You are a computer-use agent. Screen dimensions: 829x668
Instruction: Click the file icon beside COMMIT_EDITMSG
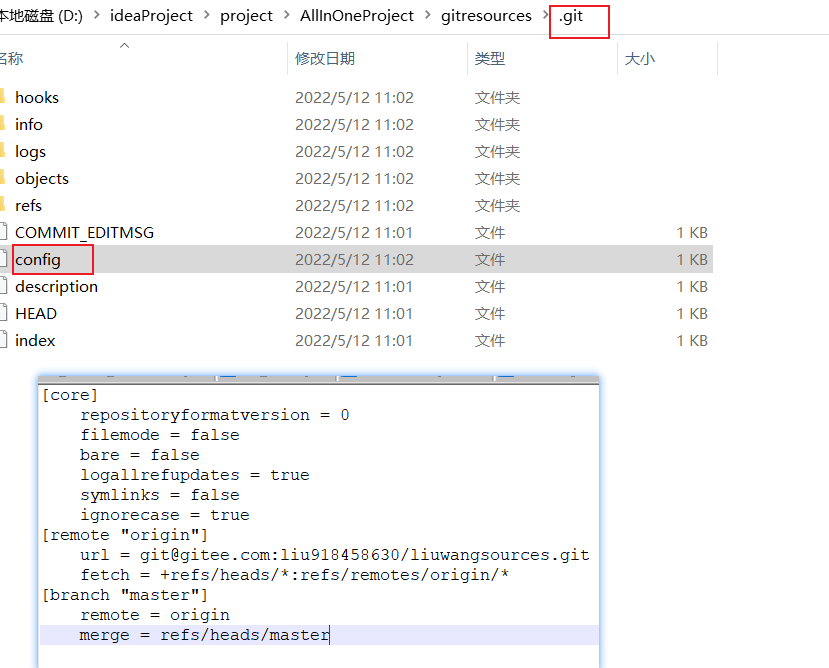(x=4, y=232)
